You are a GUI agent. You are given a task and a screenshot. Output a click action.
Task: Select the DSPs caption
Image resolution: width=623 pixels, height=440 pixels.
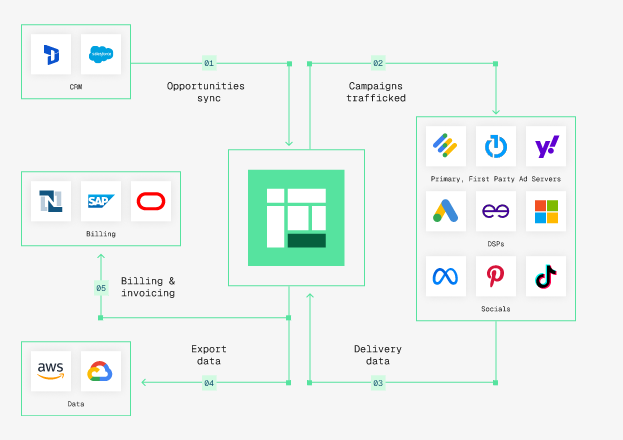coord(496,244)
